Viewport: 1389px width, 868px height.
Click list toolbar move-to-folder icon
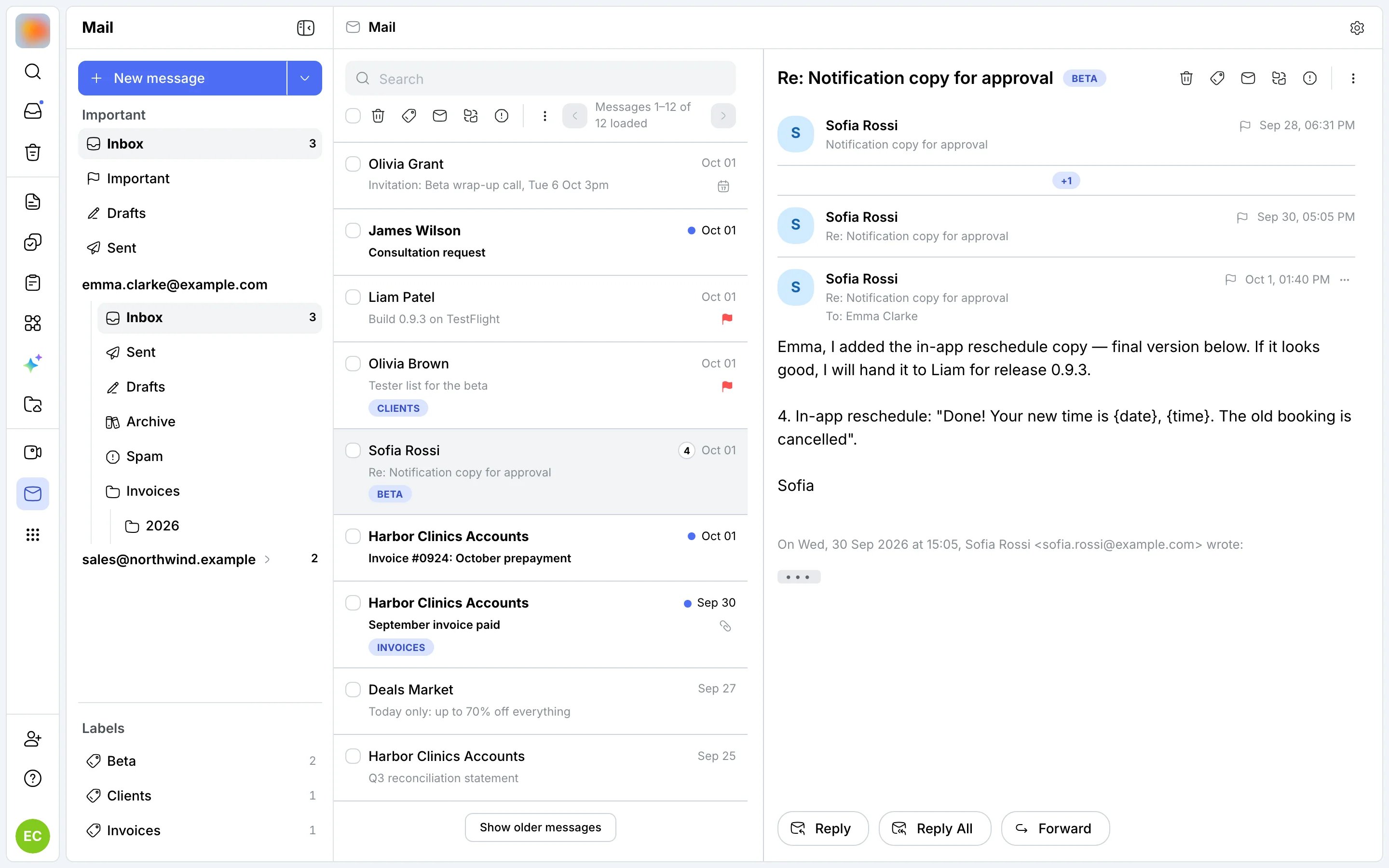click(x=471, y=116)
